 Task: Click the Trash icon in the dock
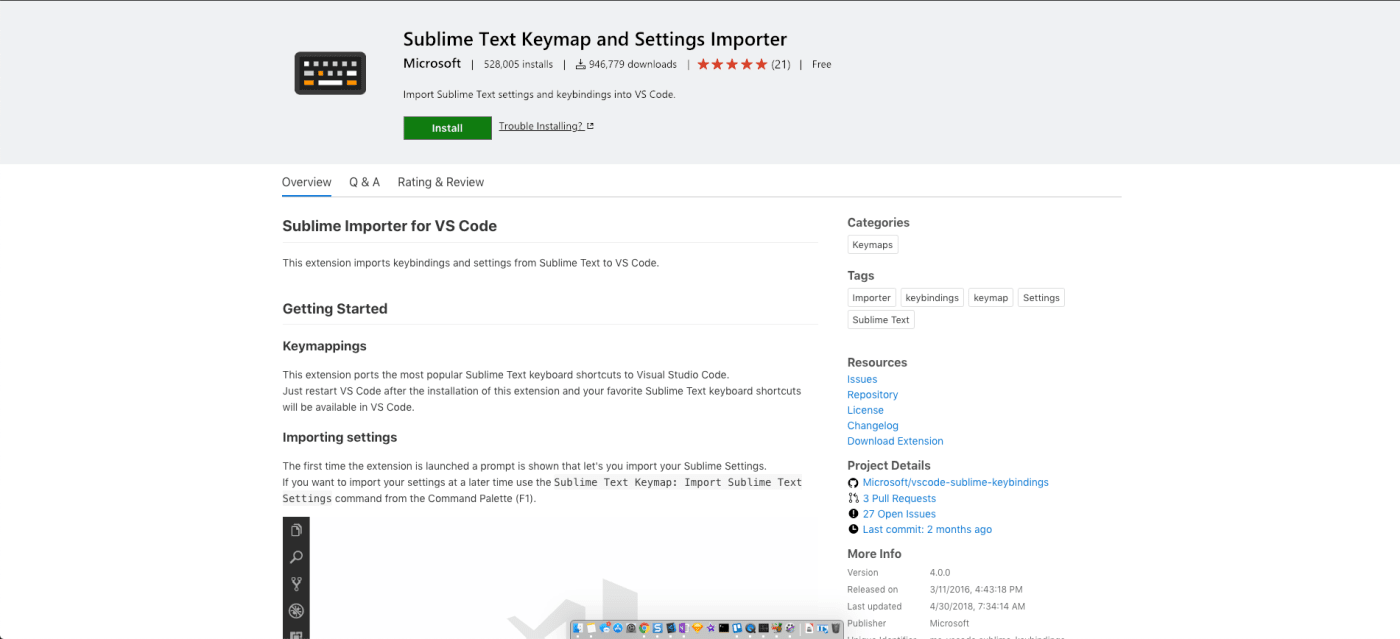point(836,628)
